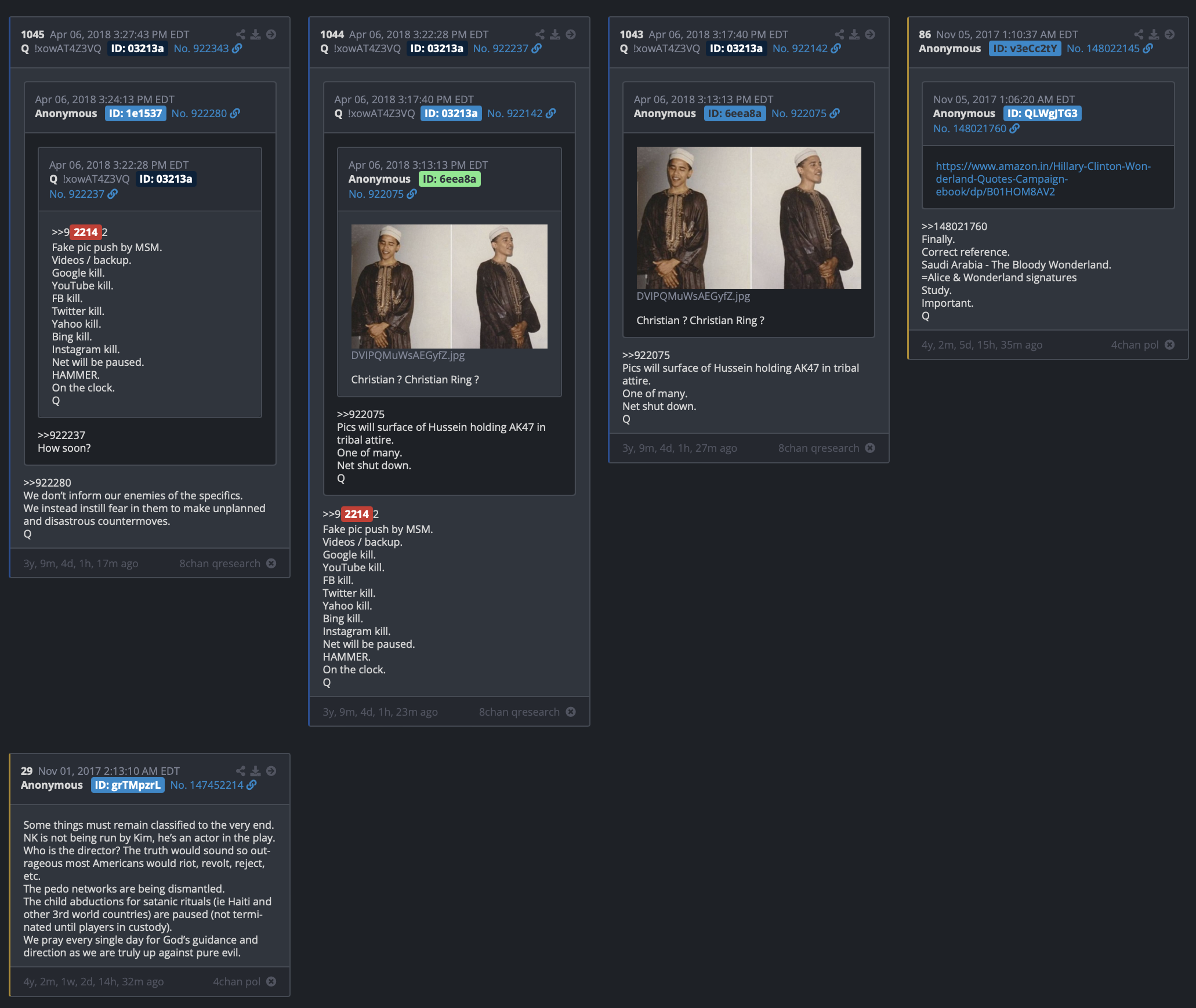The width and height of the screenshot is (1196, 1008).
Task: Open post 1044 arrow icon
Action: [571, 34]
